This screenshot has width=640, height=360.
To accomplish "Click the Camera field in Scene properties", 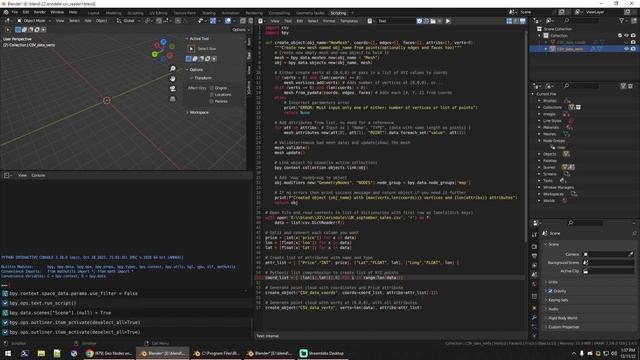I will (608, 254).
